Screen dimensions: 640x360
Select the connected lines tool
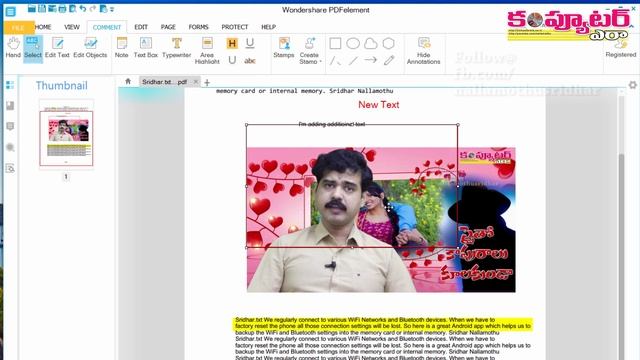point(335,61)
